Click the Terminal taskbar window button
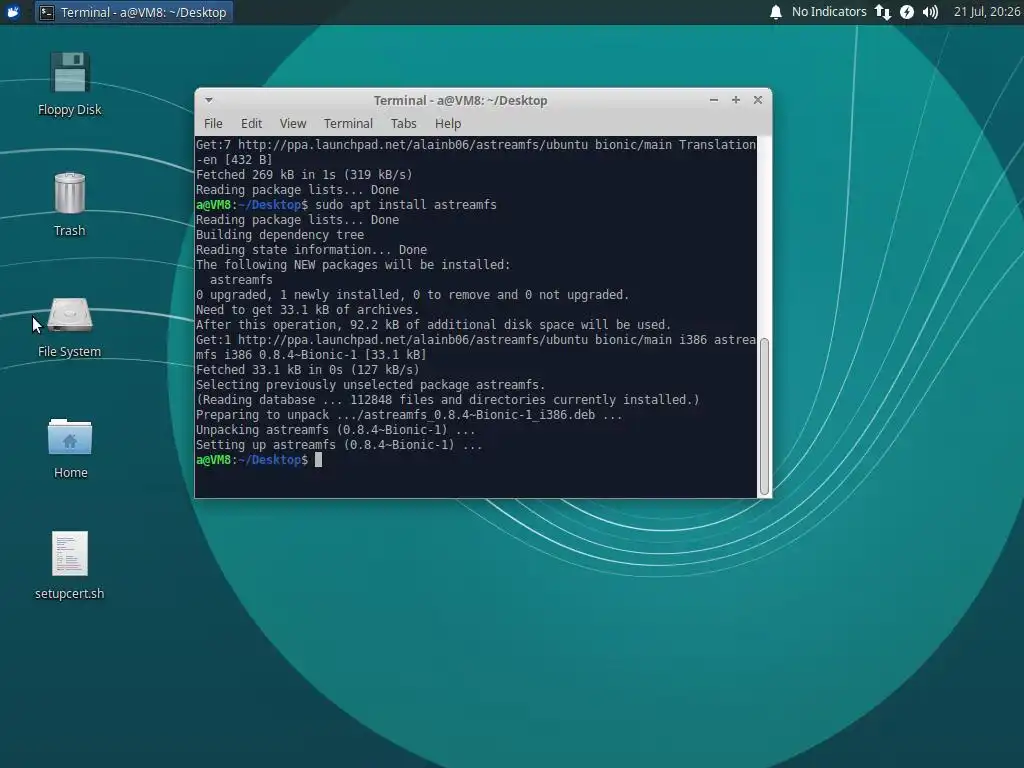The image size is (1024, 768). [134, 12]
